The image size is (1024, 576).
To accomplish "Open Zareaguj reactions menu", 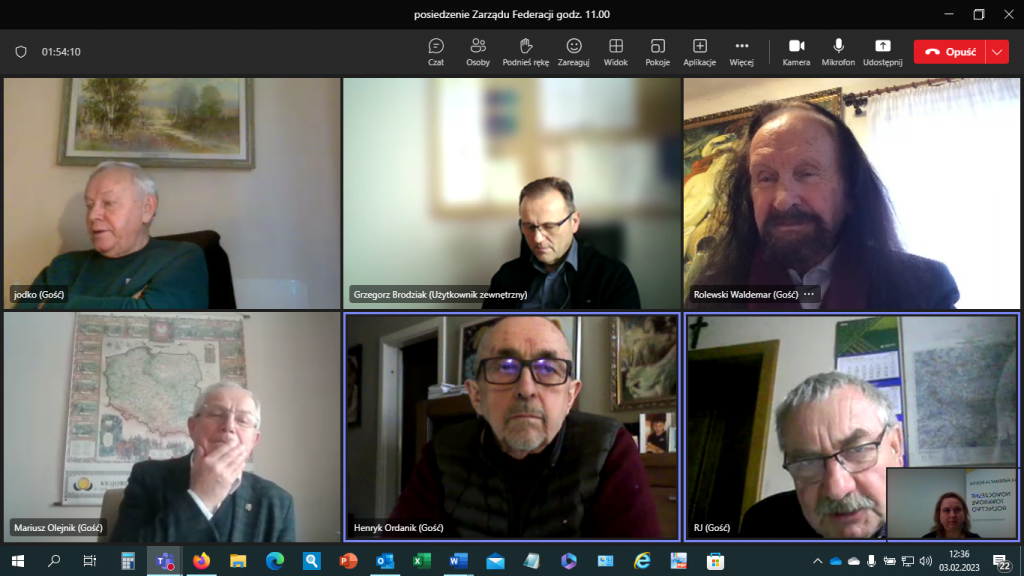I will coord(574,52).
